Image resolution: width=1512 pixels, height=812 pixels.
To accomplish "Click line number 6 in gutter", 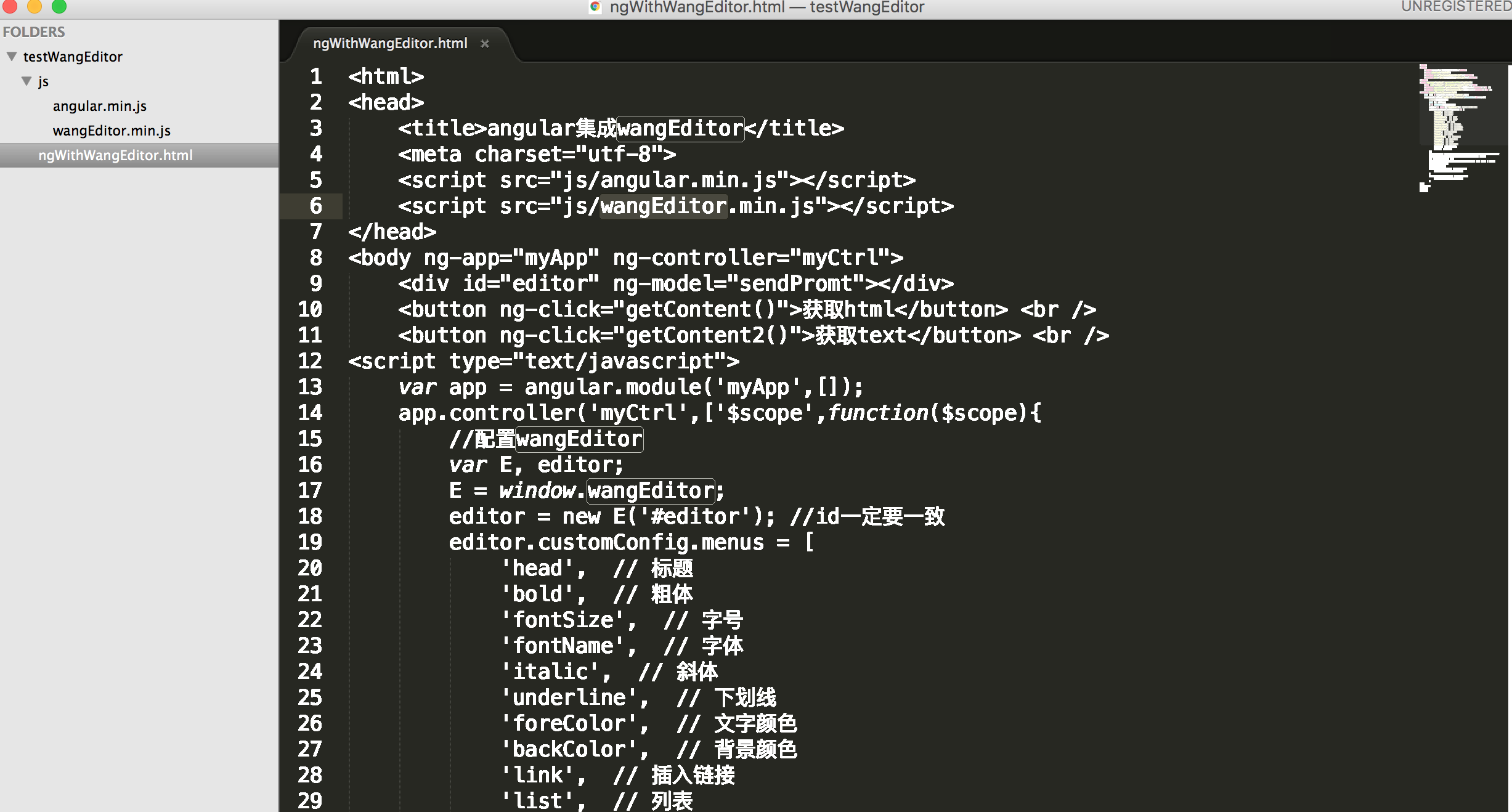I will point(315,206).
